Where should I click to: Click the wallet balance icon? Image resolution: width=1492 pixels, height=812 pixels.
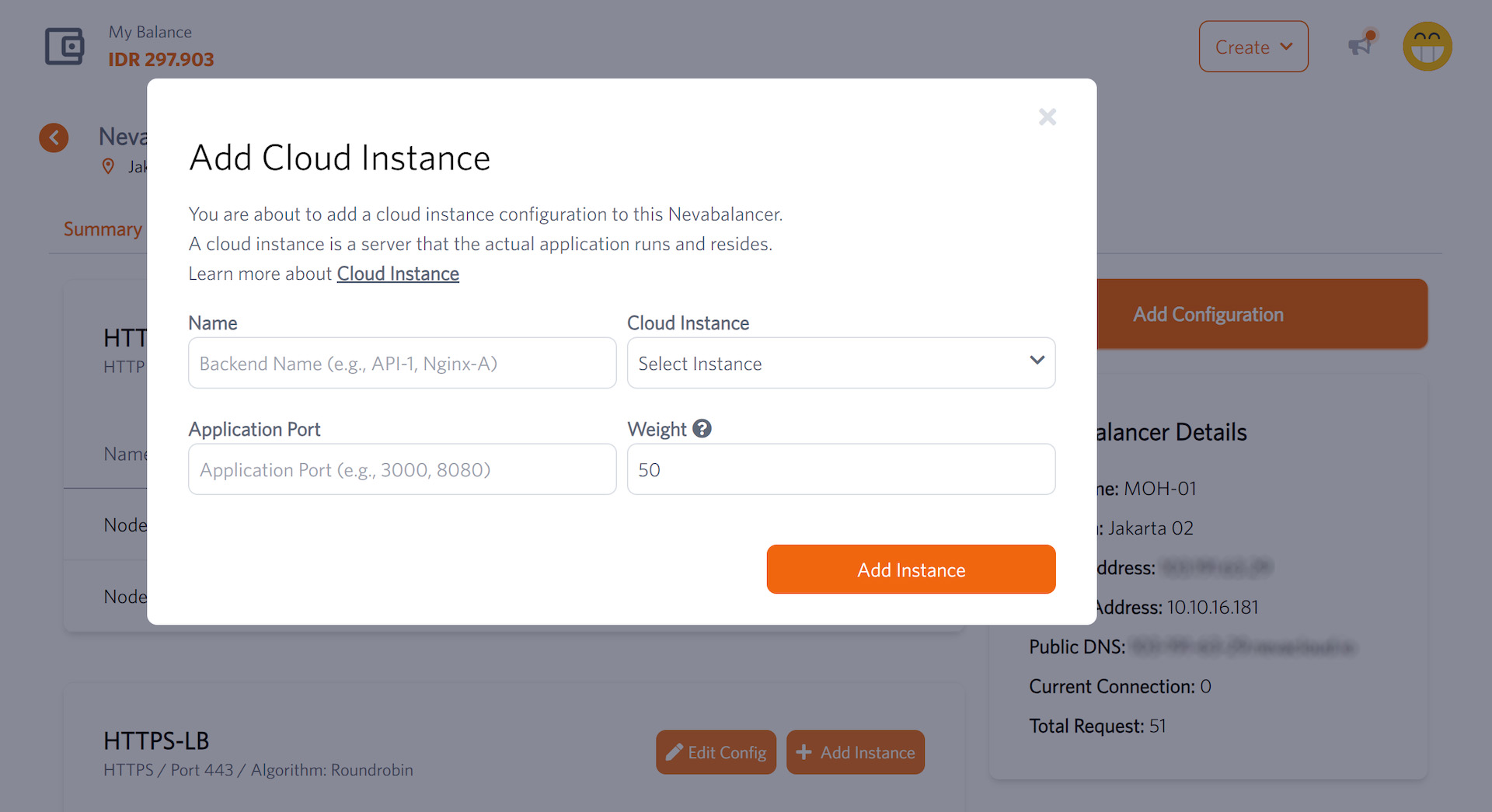pyautogui.click(x=64, y=47)
